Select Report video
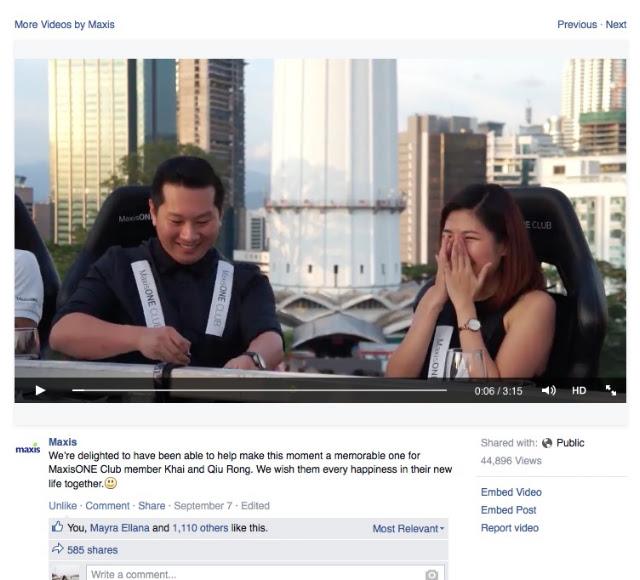 pyautogui.click(x=509, y=528)
